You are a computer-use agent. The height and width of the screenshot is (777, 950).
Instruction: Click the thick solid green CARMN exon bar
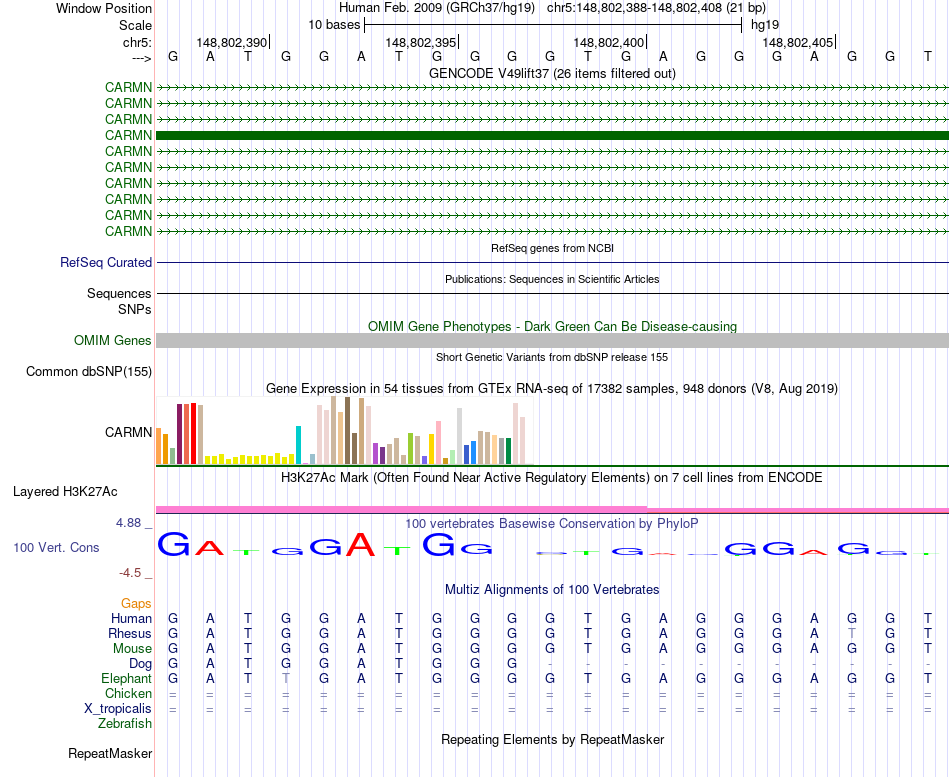coord(552,135)
